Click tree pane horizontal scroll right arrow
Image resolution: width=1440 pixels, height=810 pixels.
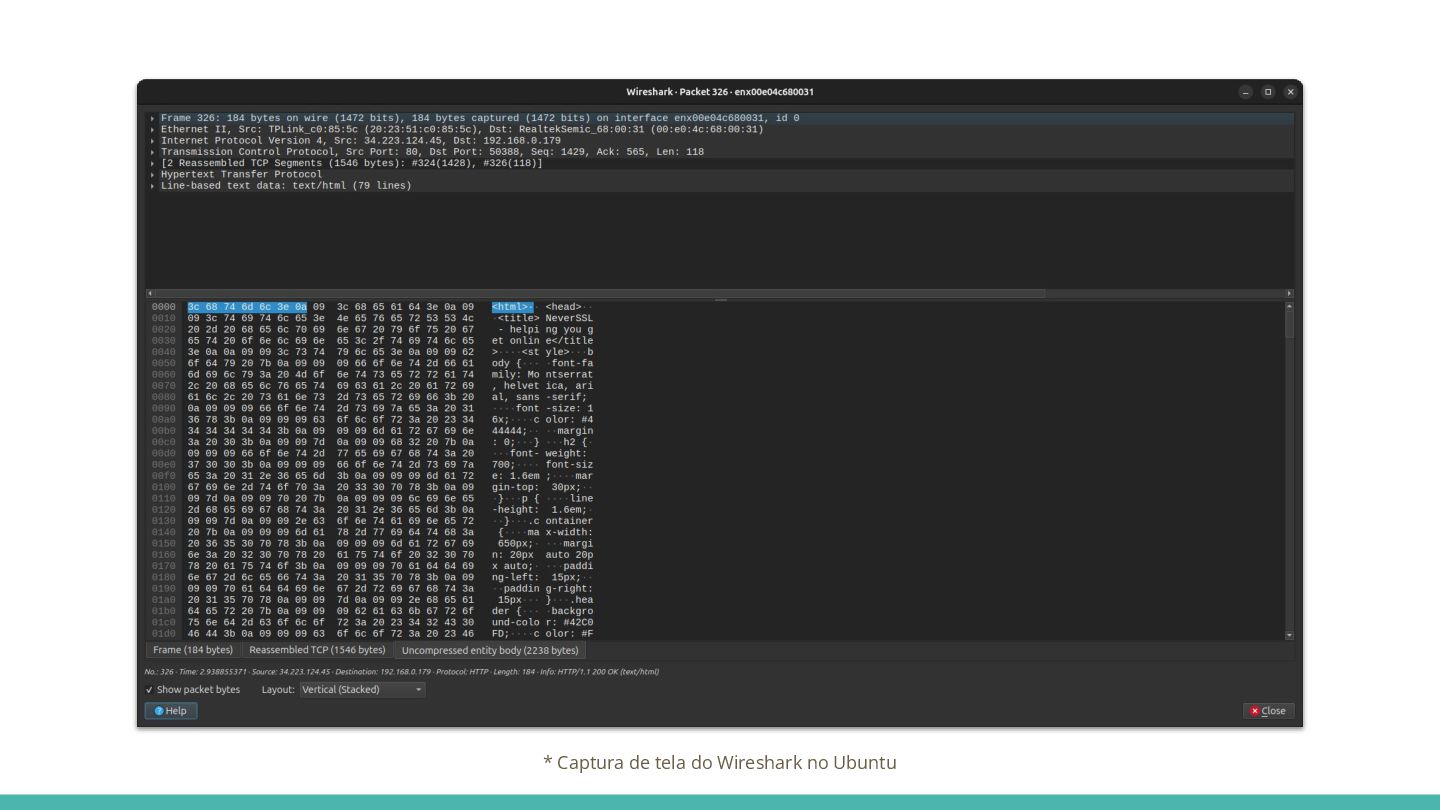coord(1289,293)
